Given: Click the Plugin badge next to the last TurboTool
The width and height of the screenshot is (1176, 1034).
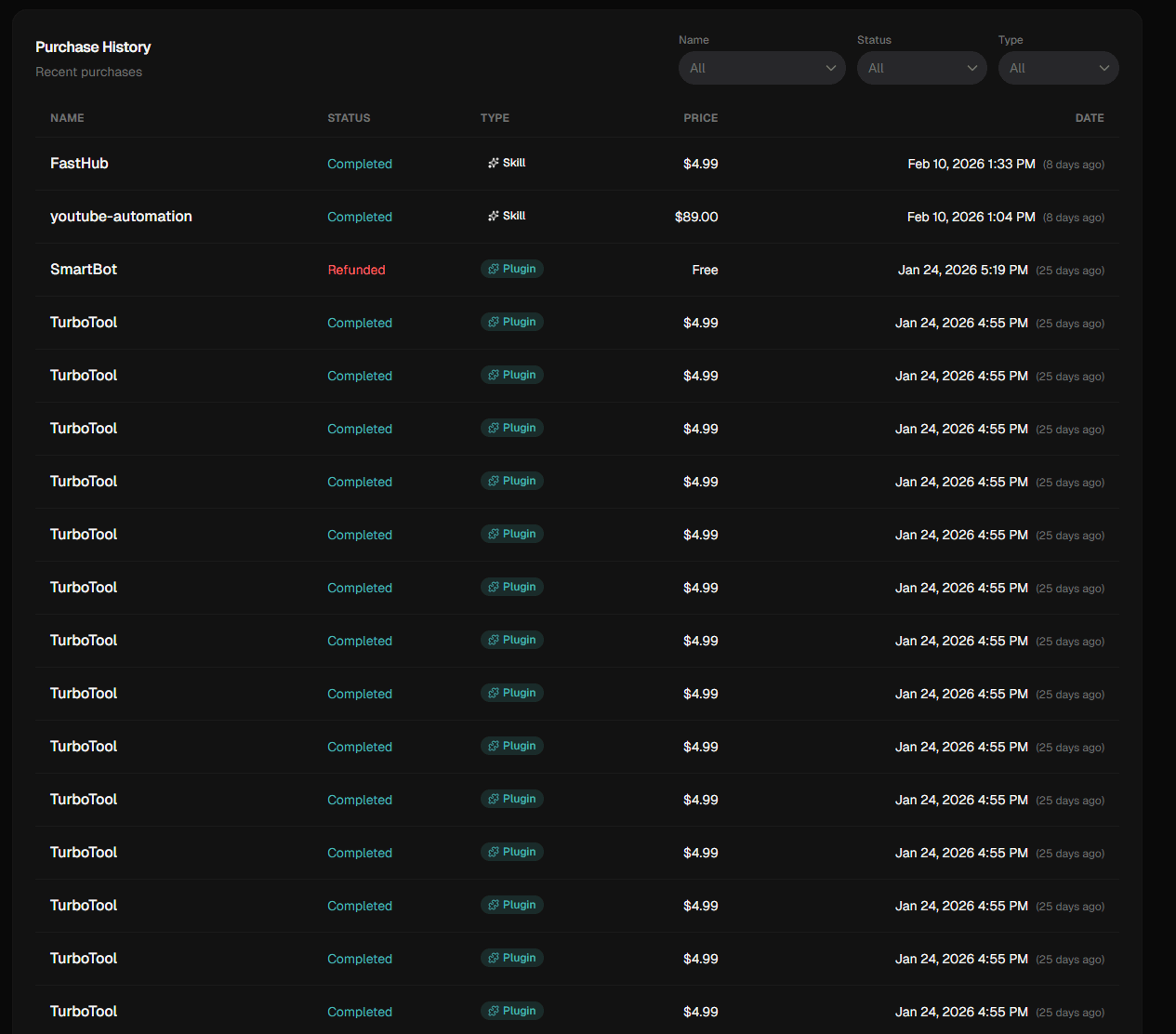Looking at the screenshot, I should tap(511, 1011).
